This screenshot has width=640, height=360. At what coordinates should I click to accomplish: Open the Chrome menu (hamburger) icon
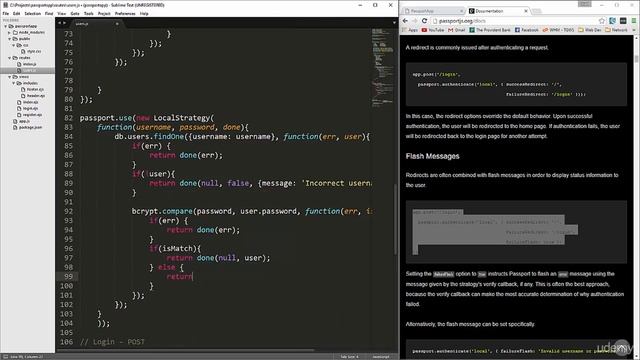tap(634, 21)
